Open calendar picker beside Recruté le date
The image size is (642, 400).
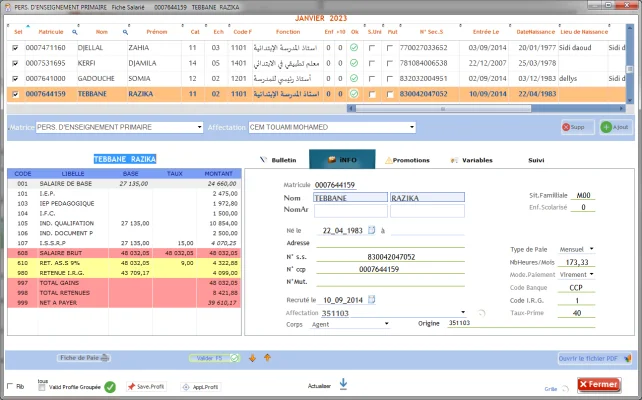point(371,299)
